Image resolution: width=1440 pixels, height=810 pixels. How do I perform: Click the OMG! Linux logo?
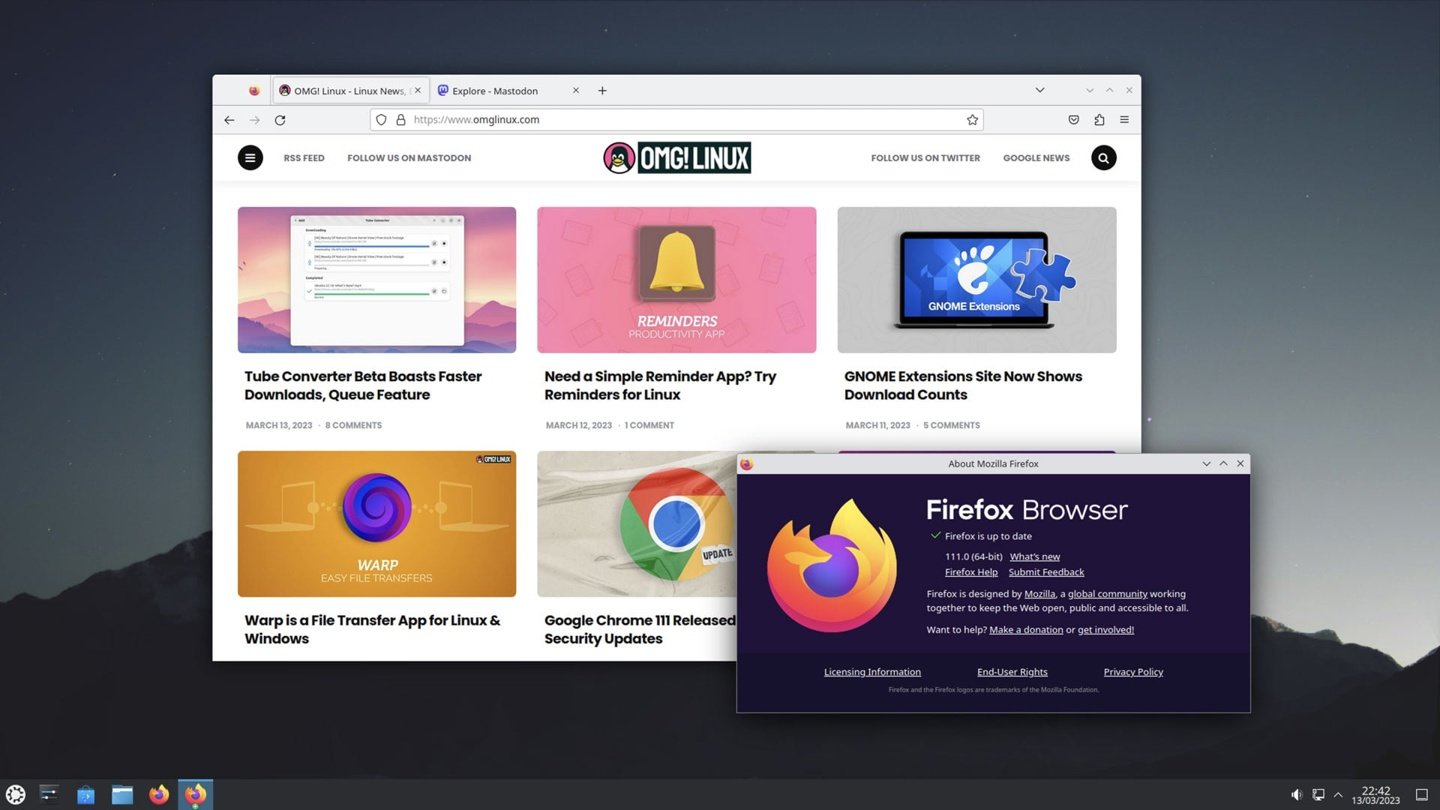coord(677,158)
